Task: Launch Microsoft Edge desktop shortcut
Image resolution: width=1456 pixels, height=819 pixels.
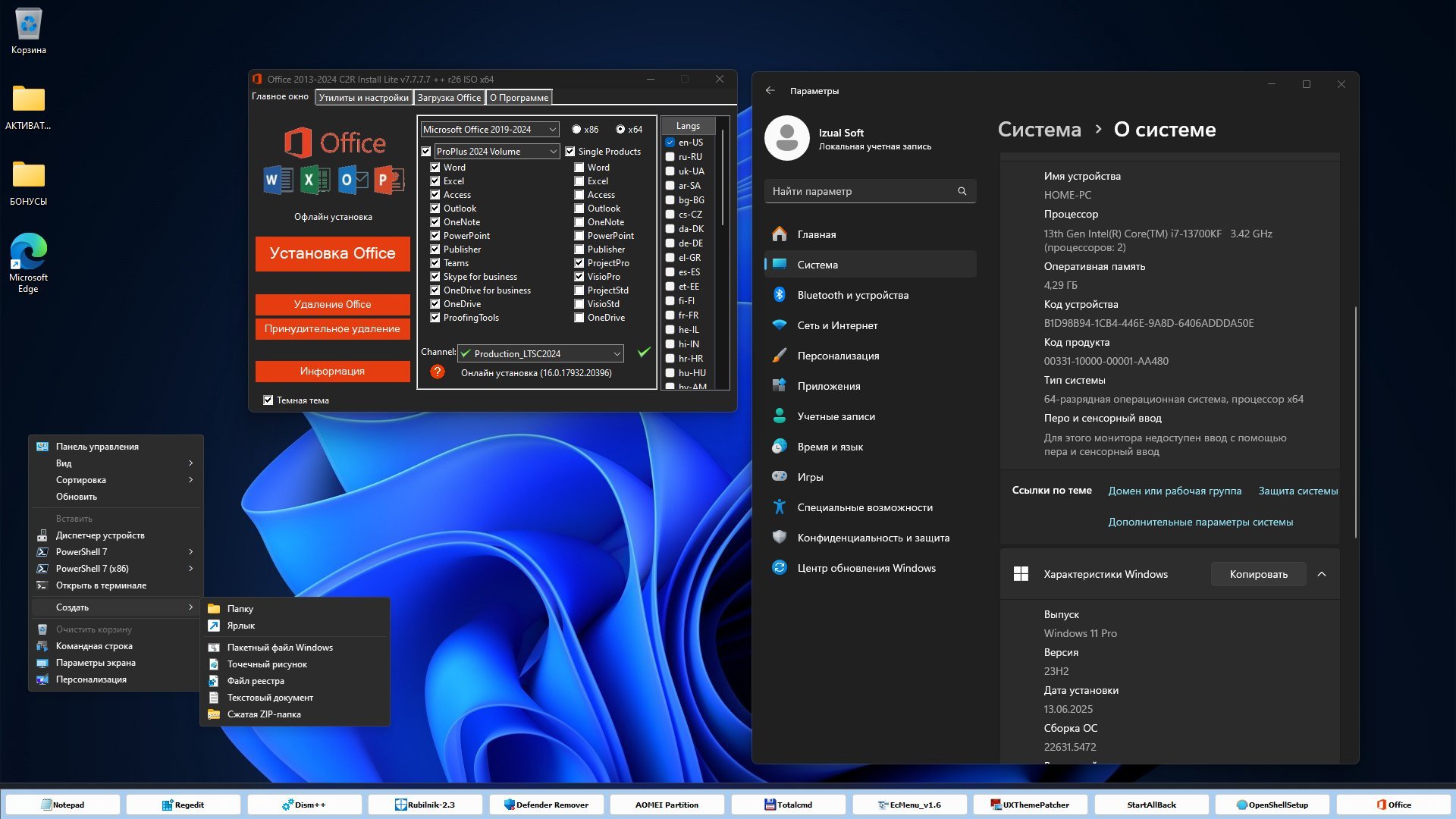Action: (28, 262)
